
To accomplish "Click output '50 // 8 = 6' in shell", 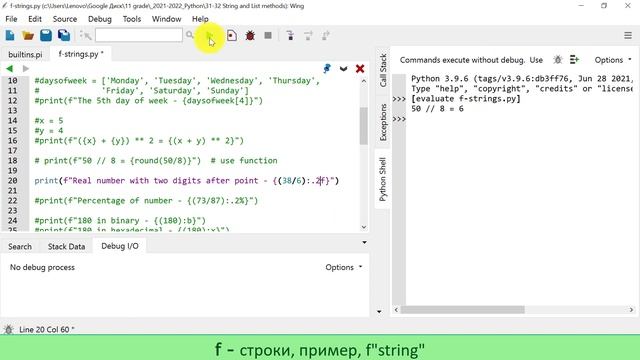I will pos(437,109).
